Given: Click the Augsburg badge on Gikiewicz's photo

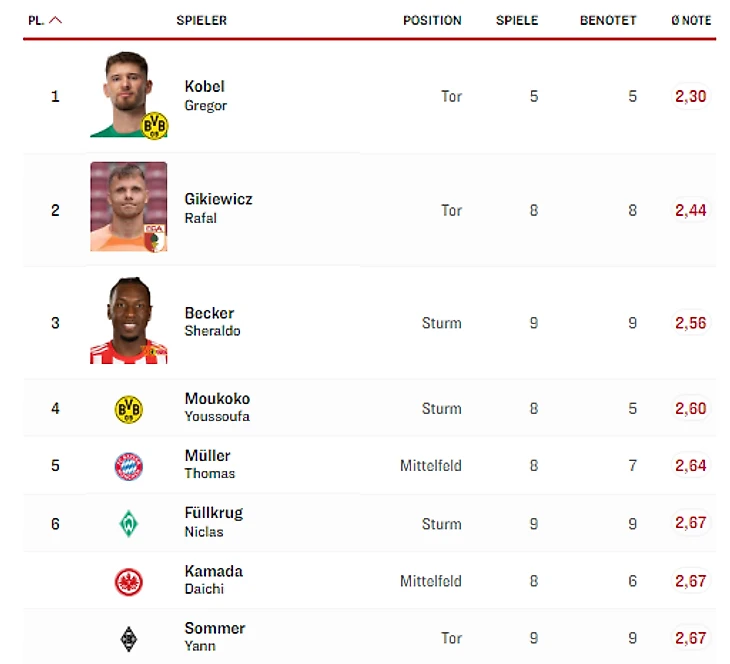Looking at the screenshot, I should [x=155, y=238].
